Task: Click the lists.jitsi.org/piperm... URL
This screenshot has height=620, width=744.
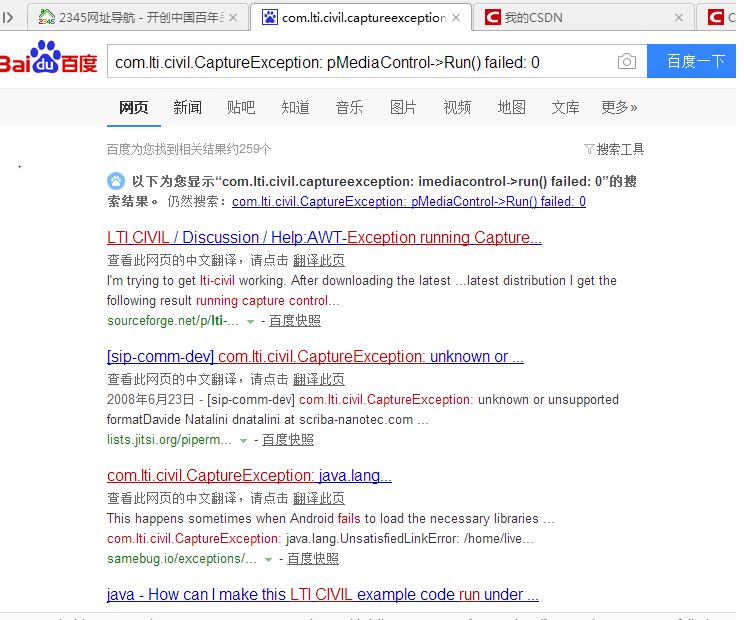Action: pos(169,440)
